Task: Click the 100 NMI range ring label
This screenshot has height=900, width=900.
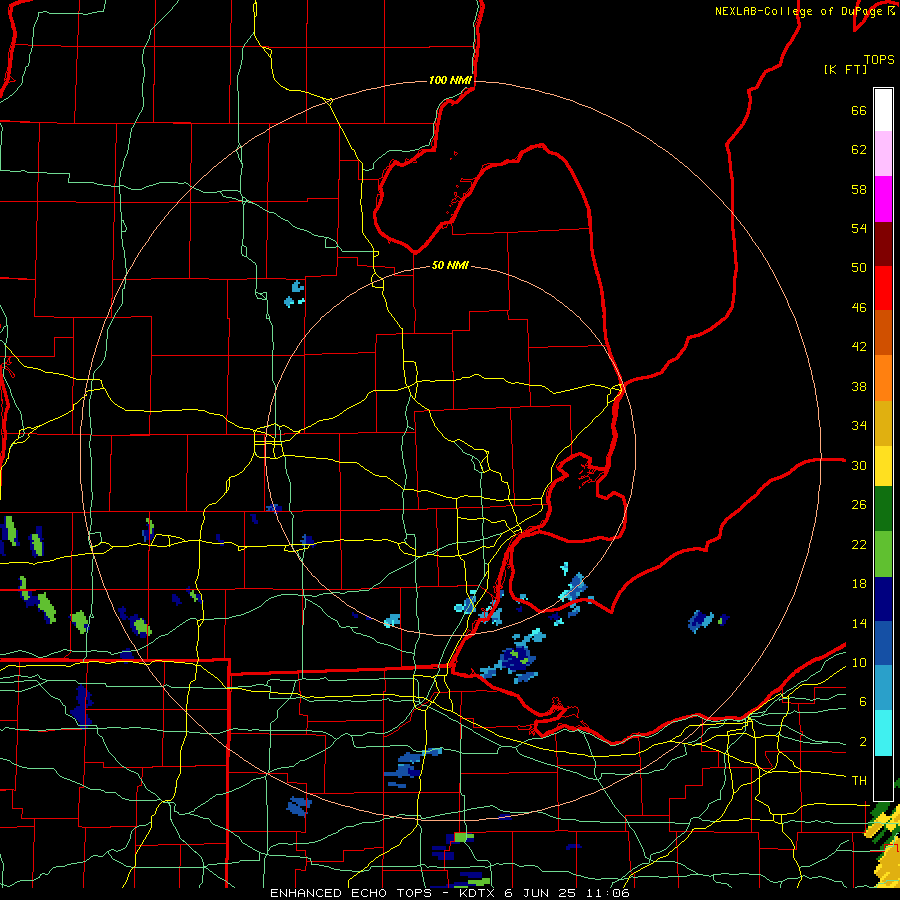Action: (x=450, y=80)
